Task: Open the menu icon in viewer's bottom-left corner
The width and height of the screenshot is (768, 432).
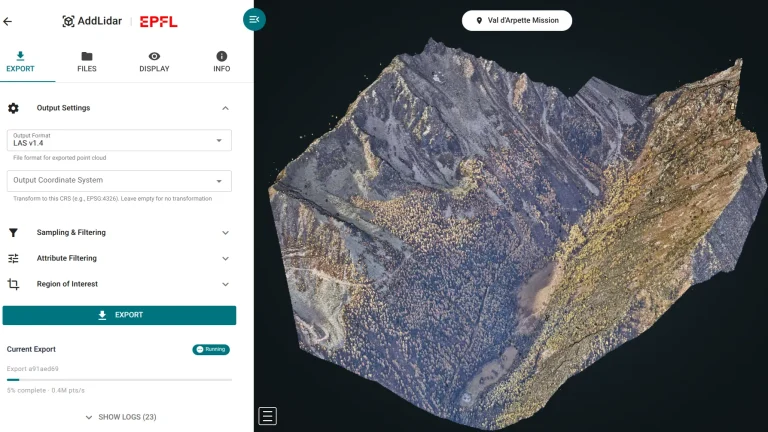Action: 267,416
